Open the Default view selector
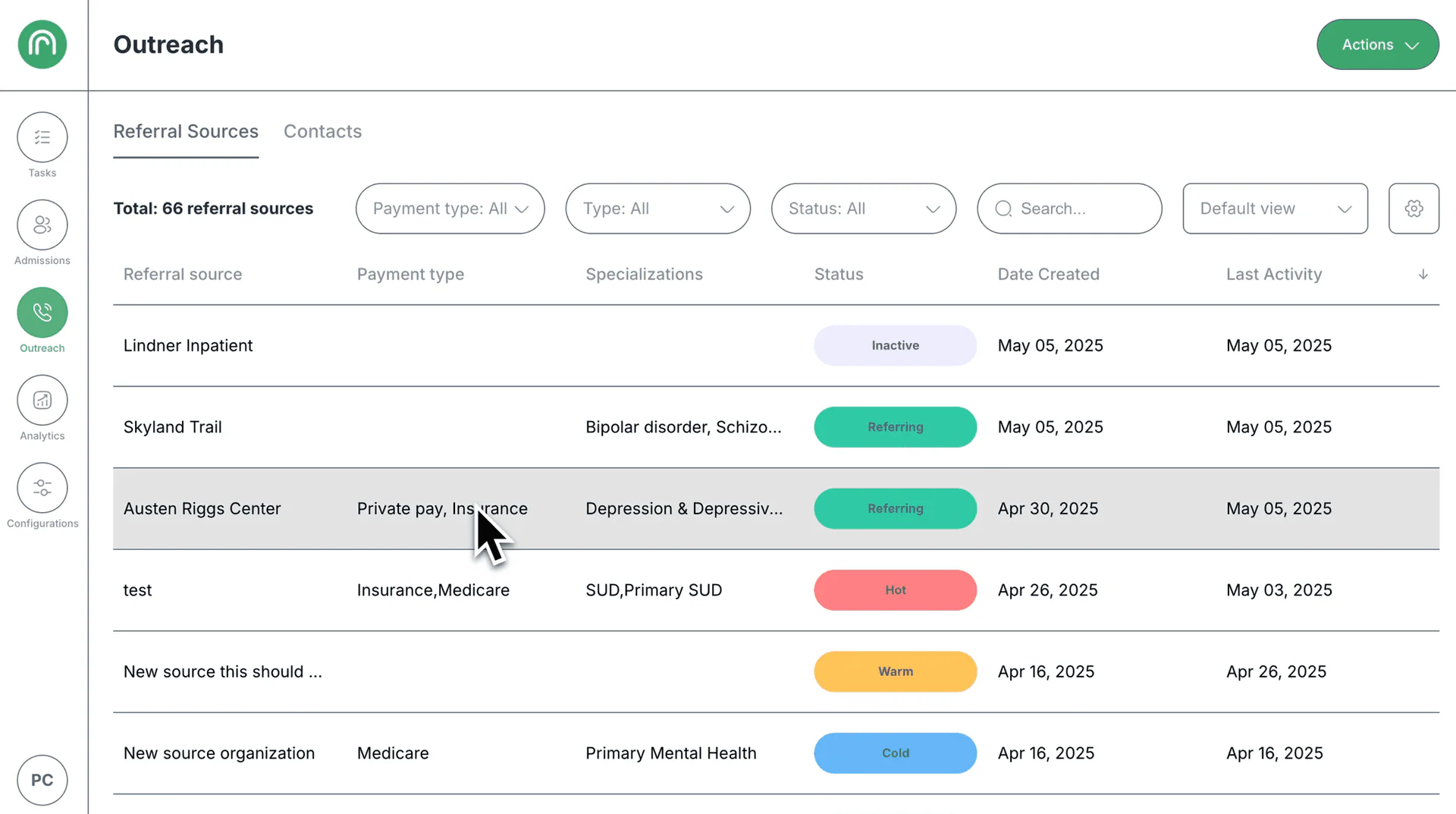 point(1275,209)
